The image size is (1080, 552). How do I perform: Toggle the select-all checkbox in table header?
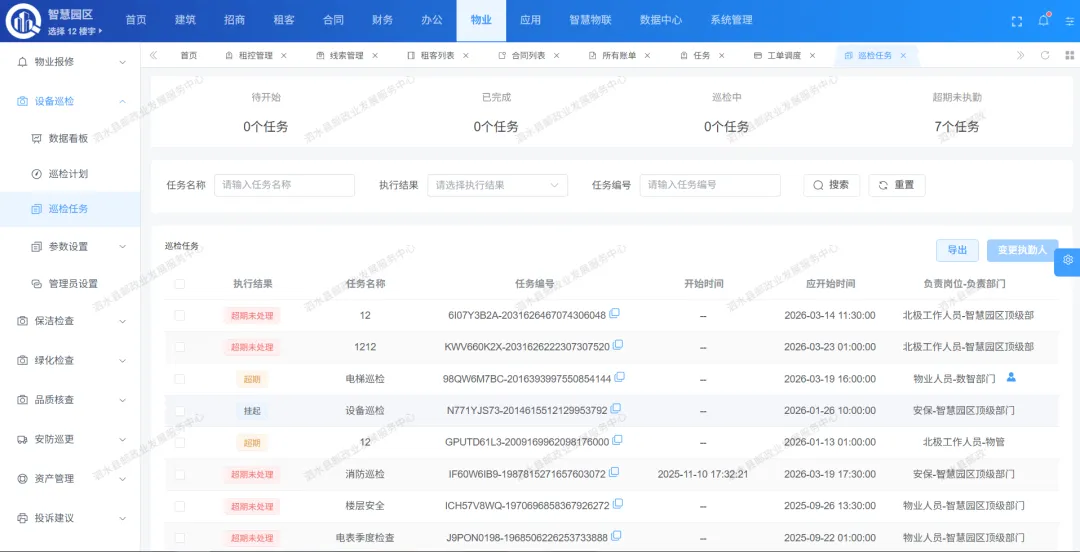pyautogui.click(x=180, y=284)
